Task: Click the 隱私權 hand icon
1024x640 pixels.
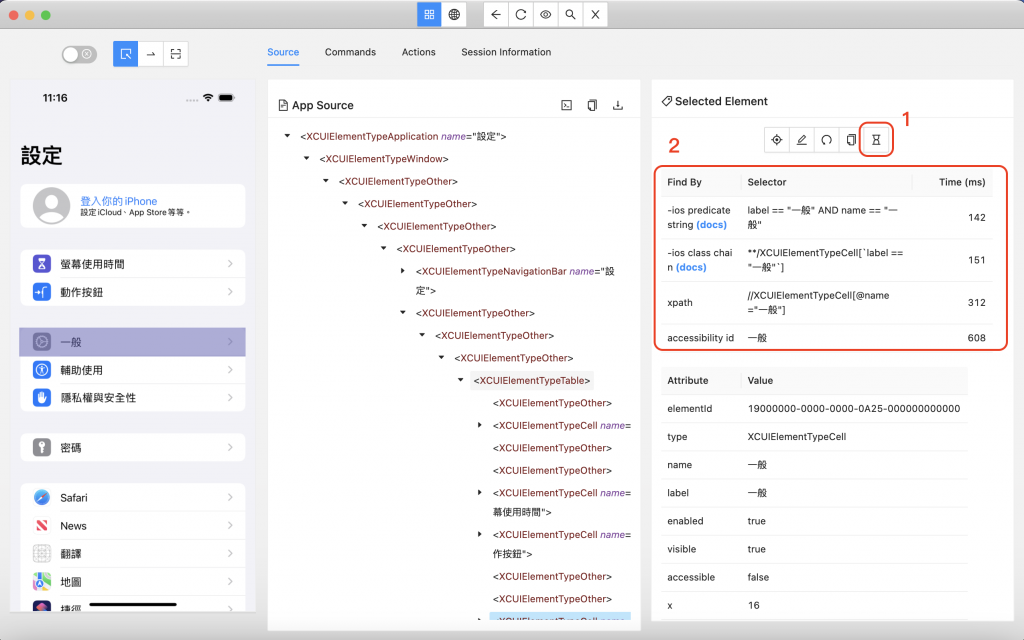Action: (42, 397)
